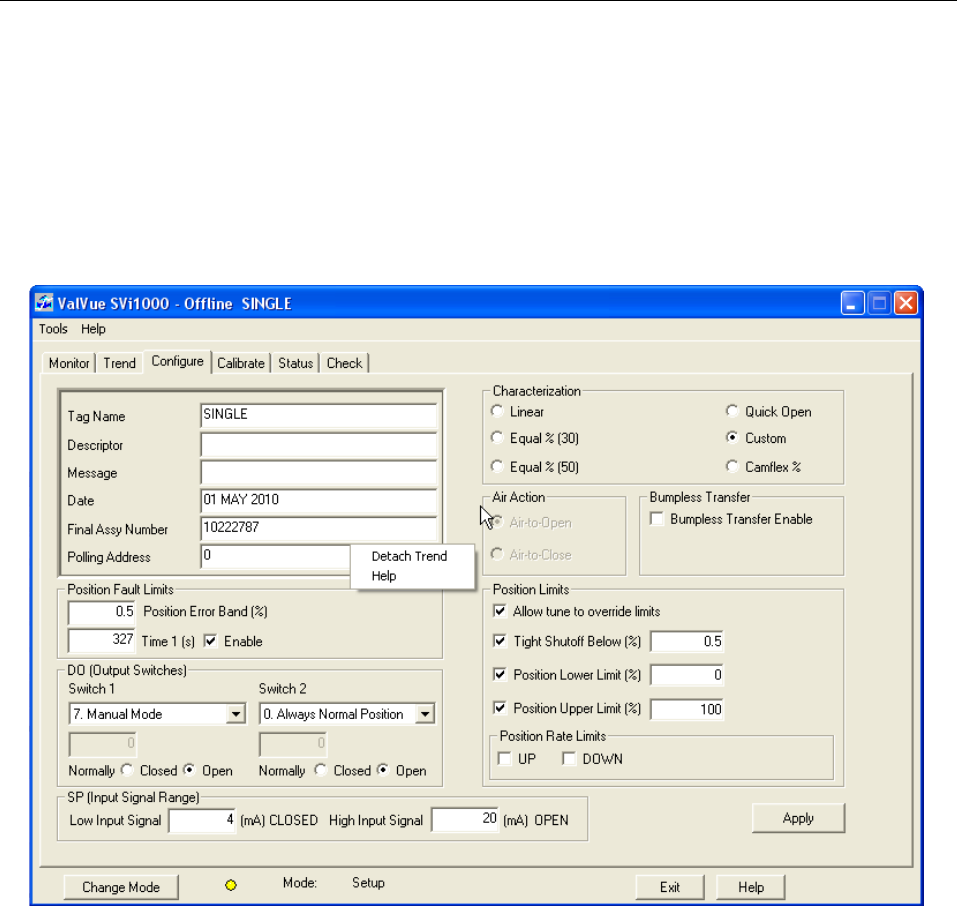957x906 pixels.
Task: Click the Final Assy Number field
Action: [x=319, y=528]
